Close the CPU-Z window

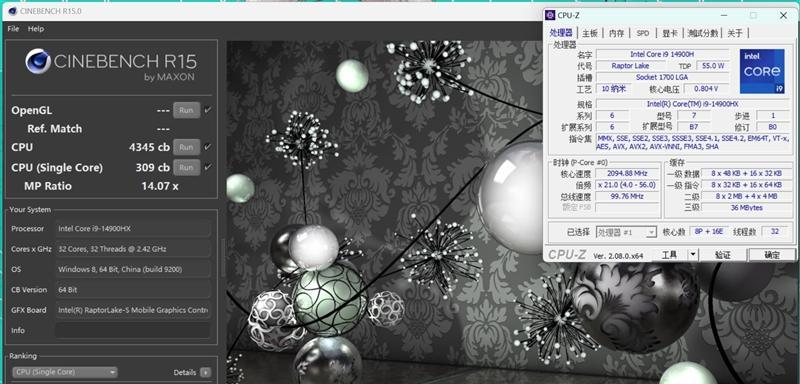(783, 15)
